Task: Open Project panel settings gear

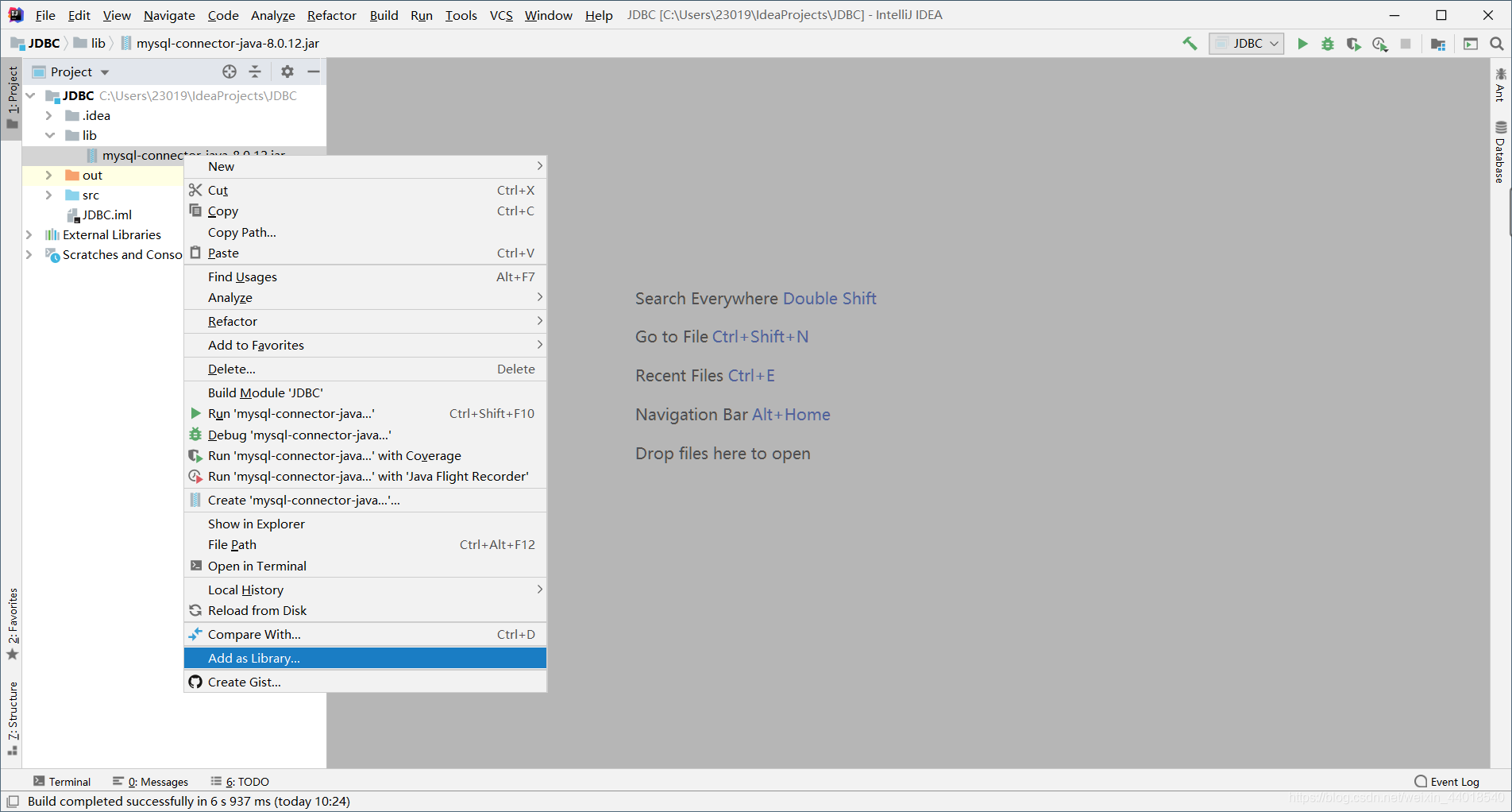Action: [287, 72]
